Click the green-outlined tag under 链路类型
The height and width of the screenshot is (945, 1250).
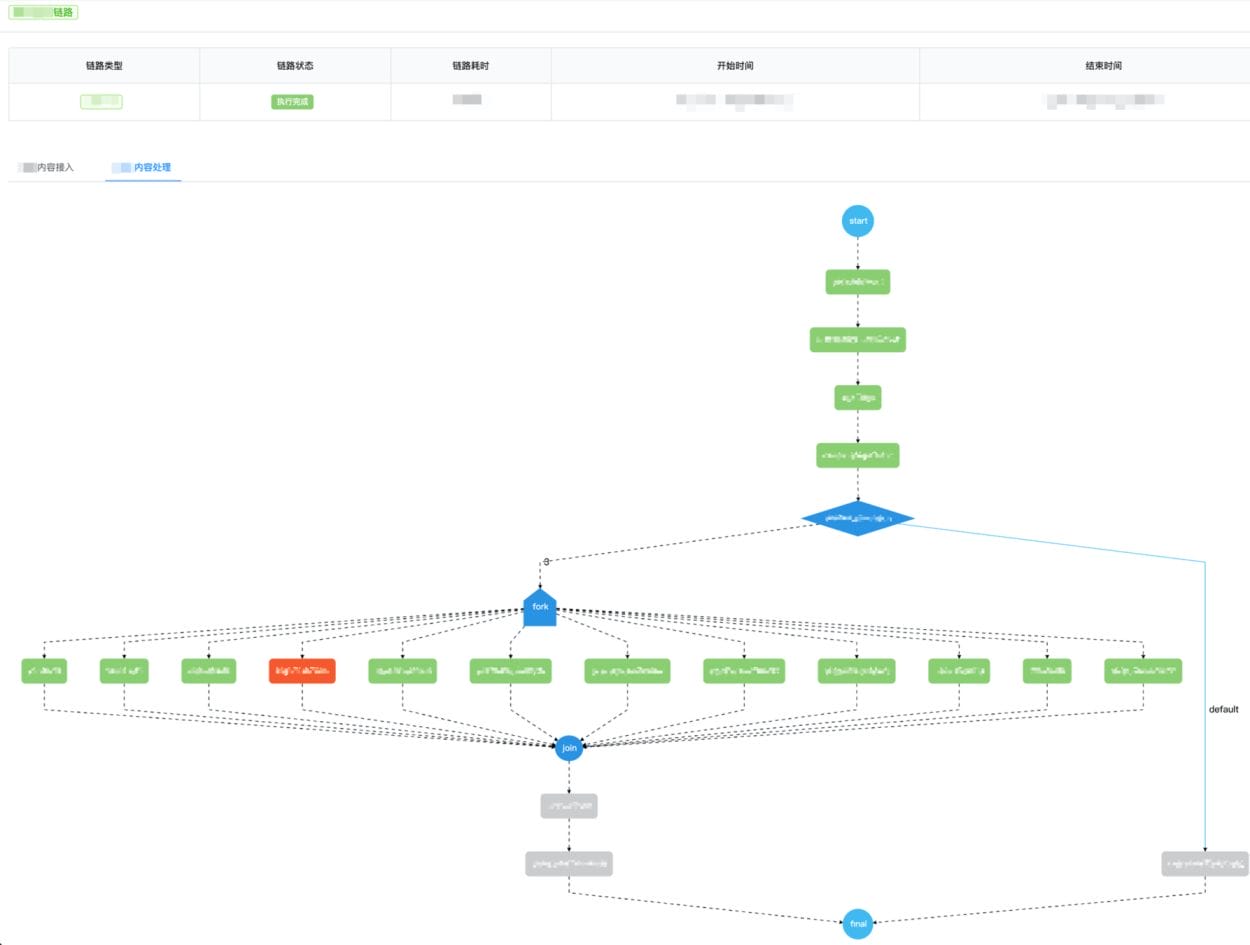coord(101,102)
